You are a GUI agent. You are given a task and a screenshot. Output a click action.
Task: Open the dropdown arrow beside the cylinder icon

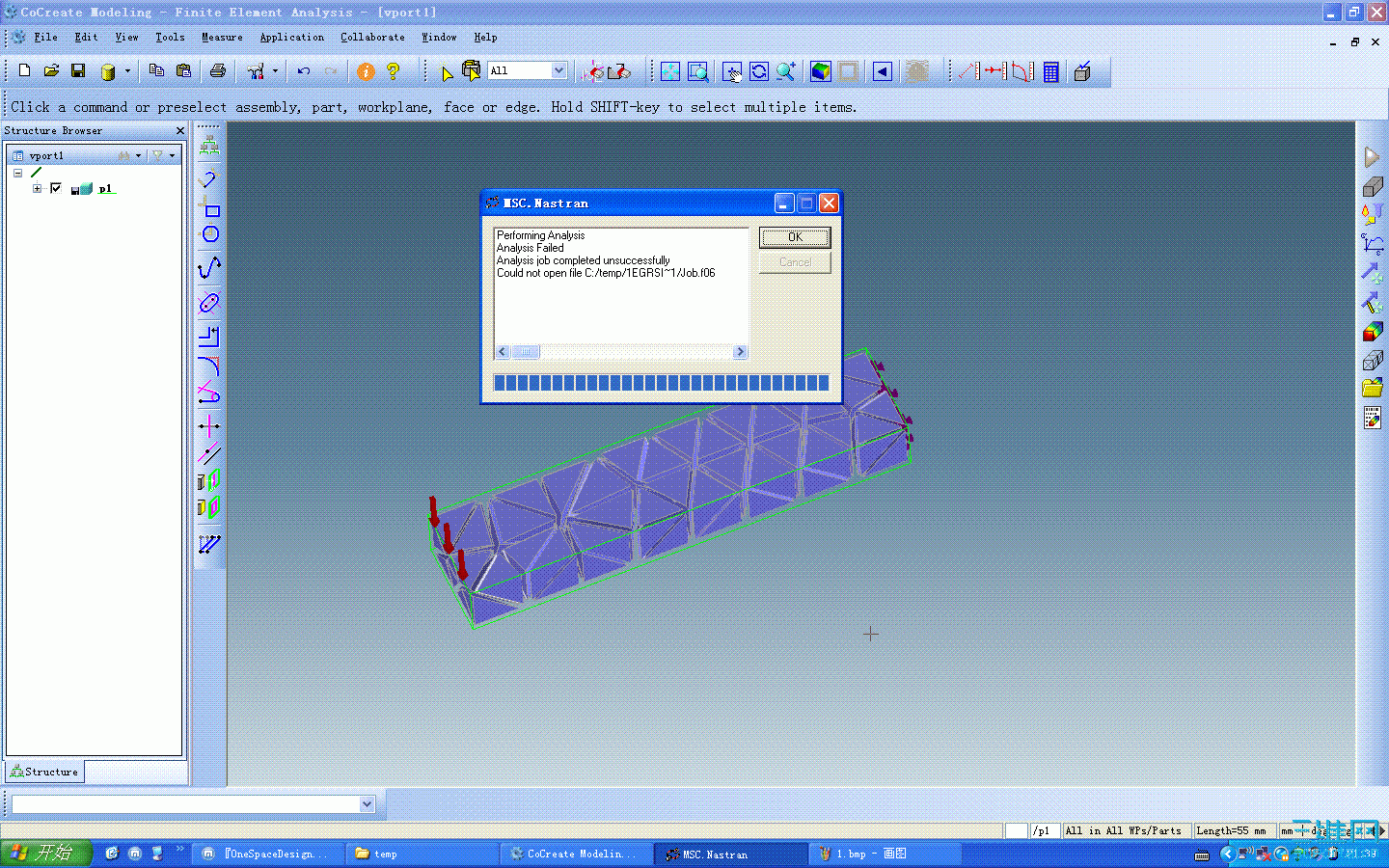coord(126,71)
